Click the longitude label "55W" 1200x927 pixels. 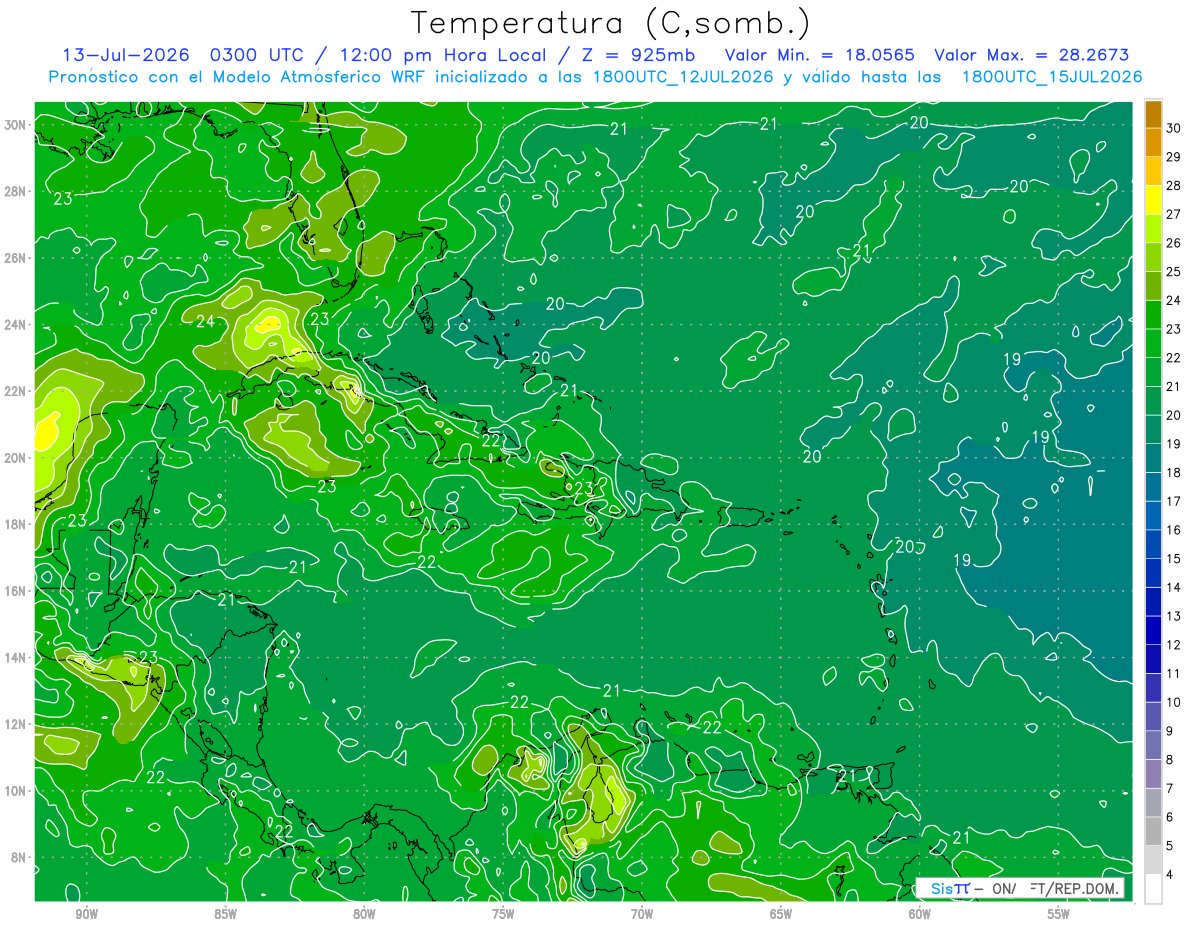(1059, 914)
